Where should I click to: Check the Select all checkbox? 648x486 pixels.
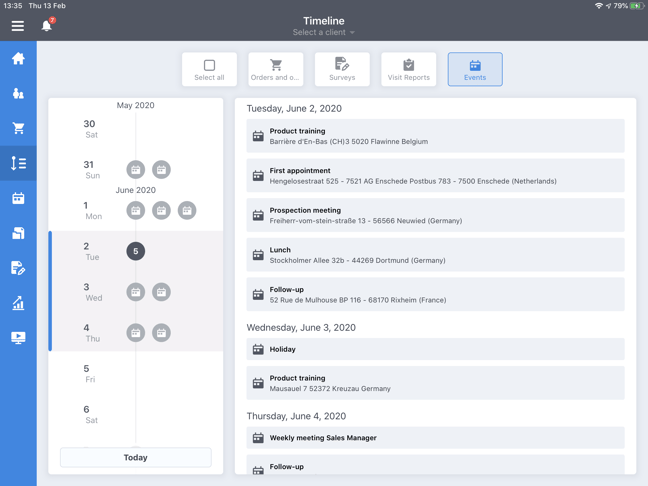209,69
